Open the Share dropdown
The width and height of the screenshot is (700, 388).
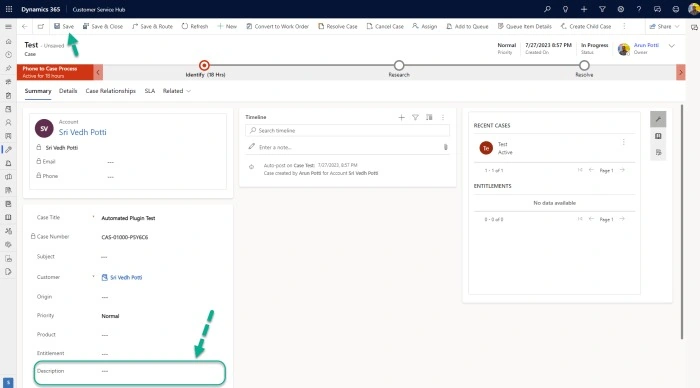click(x=664, y=26)
